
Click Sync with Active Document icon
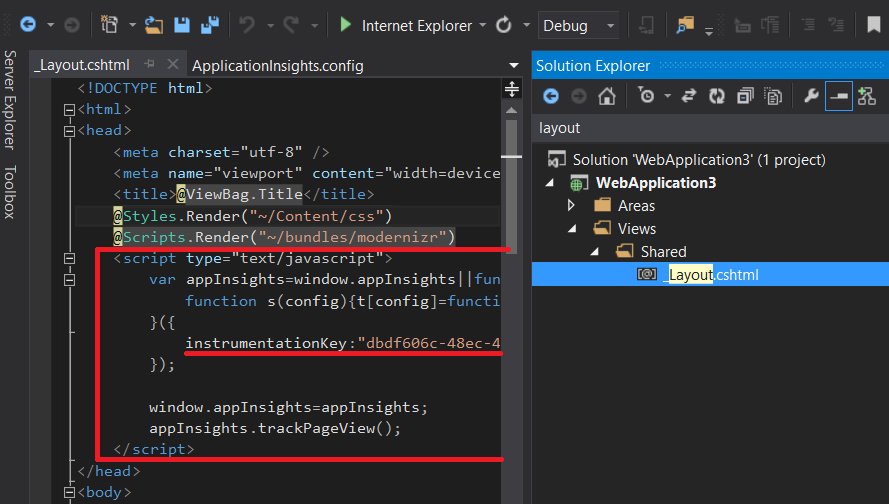689,96
